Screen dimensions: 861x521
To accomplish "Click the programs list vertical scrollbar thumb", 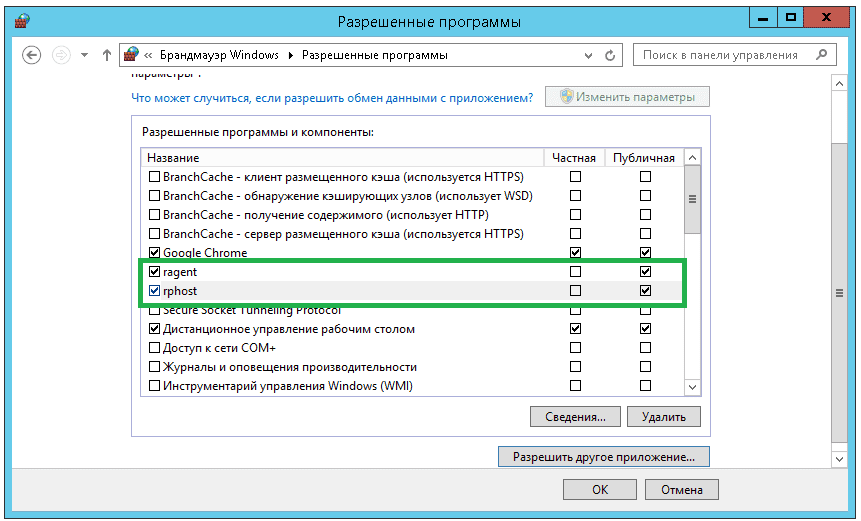I will tap(692, 200).
